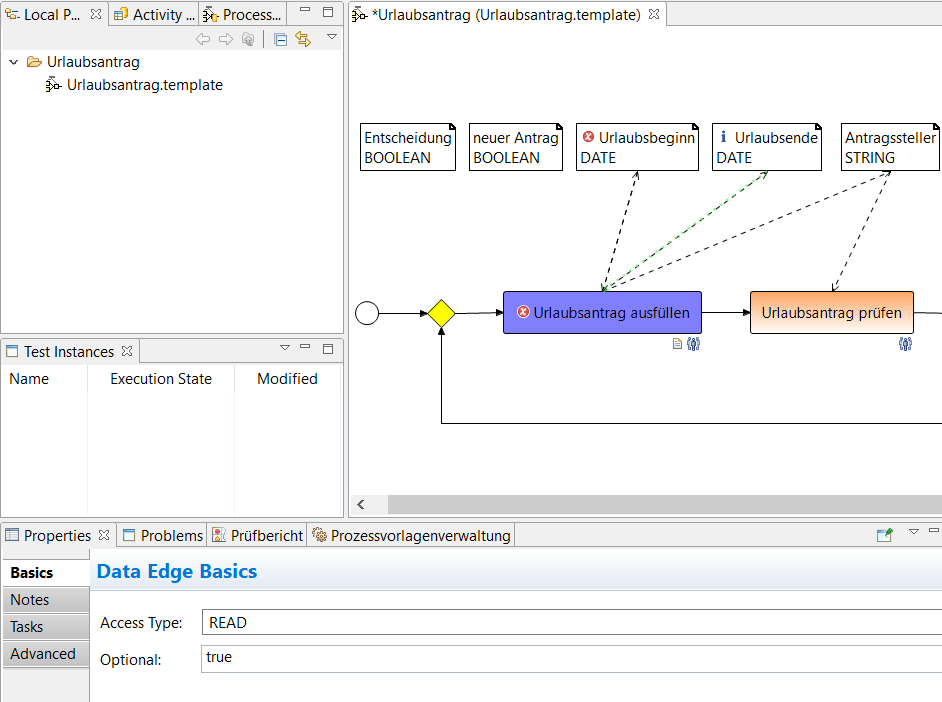Viewport: 942px width, 702px height.
Task: Select the Urlaubsantrag ausfüllen activity
Action: (x=603, y=312)
